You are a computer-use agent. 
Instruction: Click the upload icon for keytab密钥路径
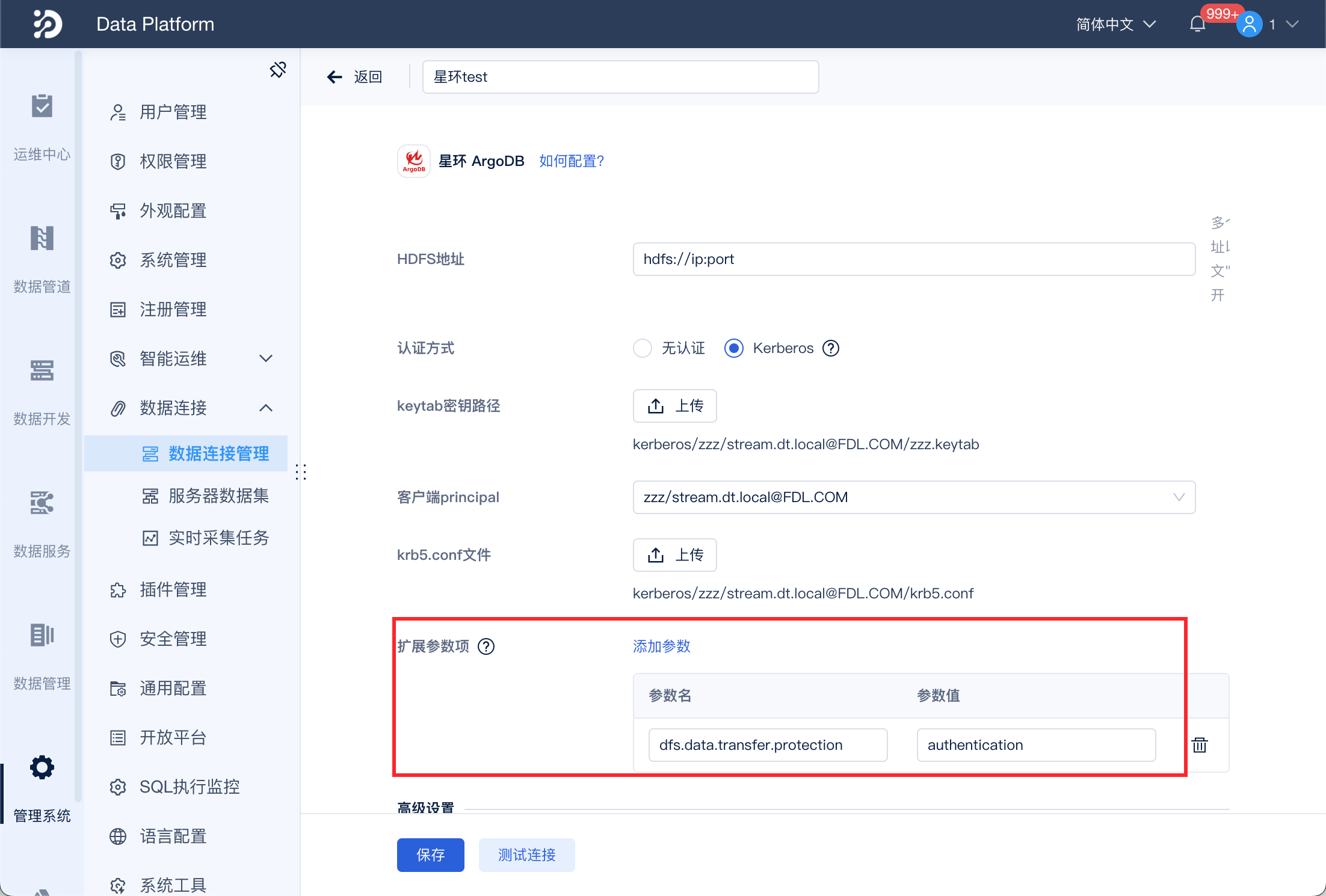click(655, 405)
